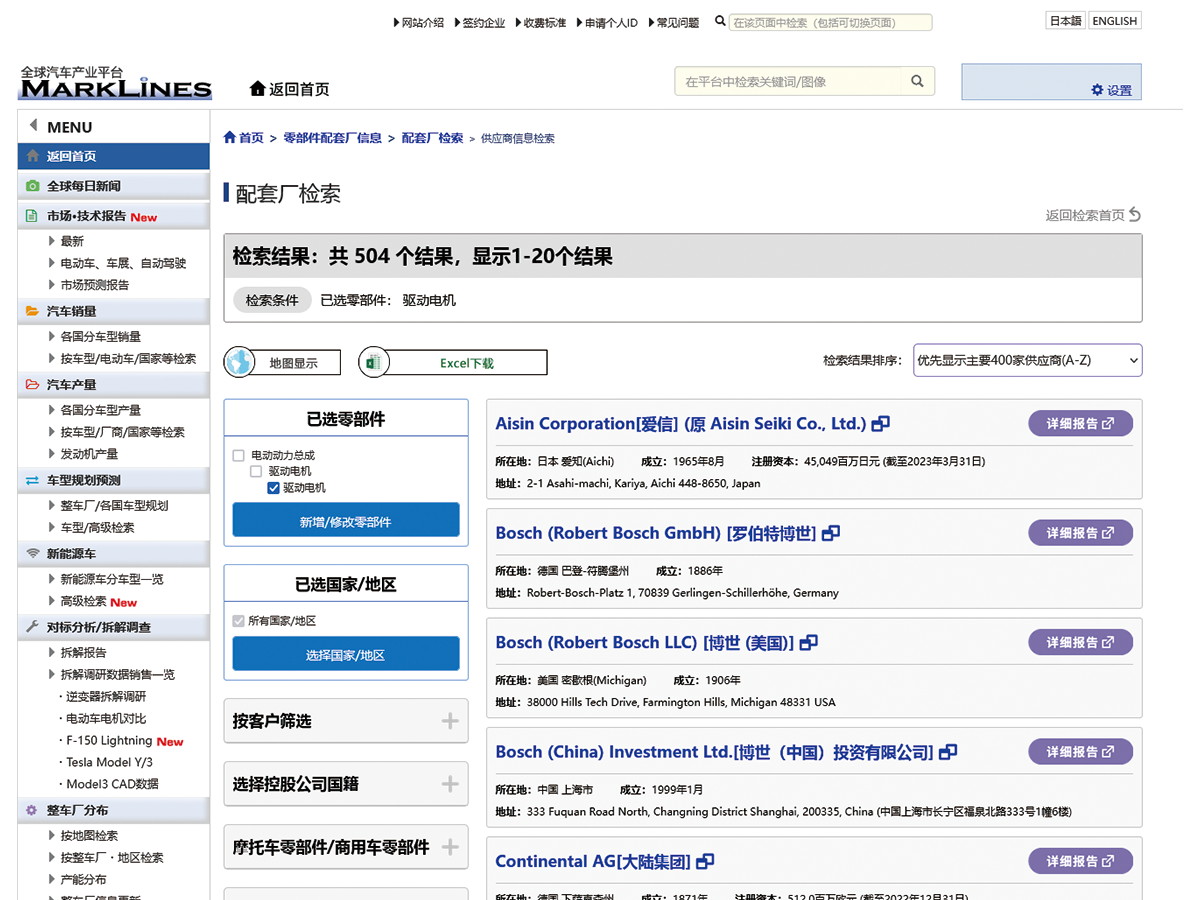The height and width of the screenshot is (900, 1200).
Task: Expand 电动车、车展、自动驾驶 menu entry
Action: 117,263
